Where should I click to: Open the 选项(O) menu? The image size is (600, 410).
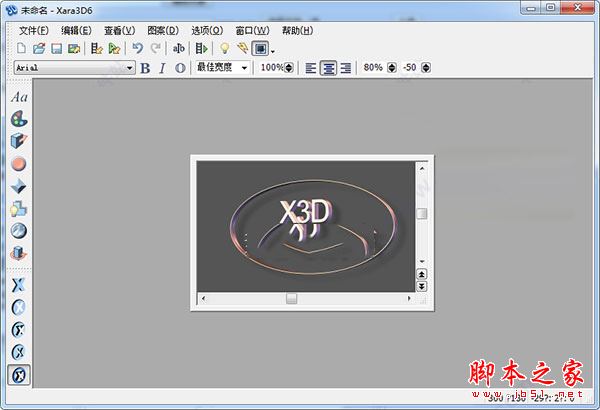coord(207,31)
